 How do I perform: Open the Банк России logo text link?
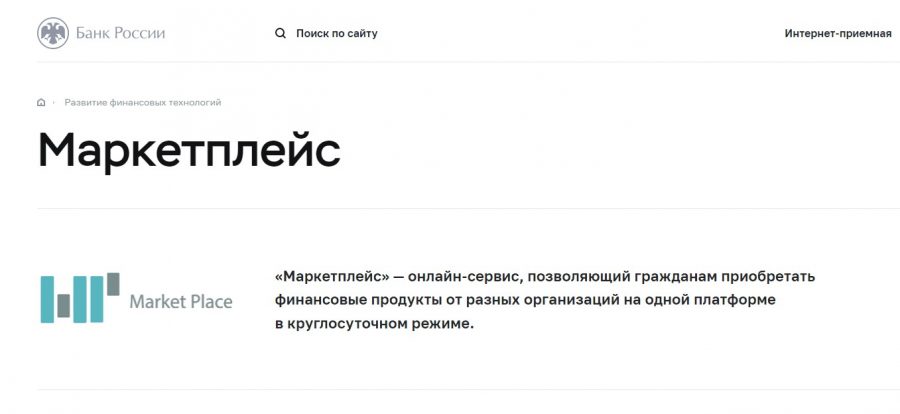(x=121, y=33)
